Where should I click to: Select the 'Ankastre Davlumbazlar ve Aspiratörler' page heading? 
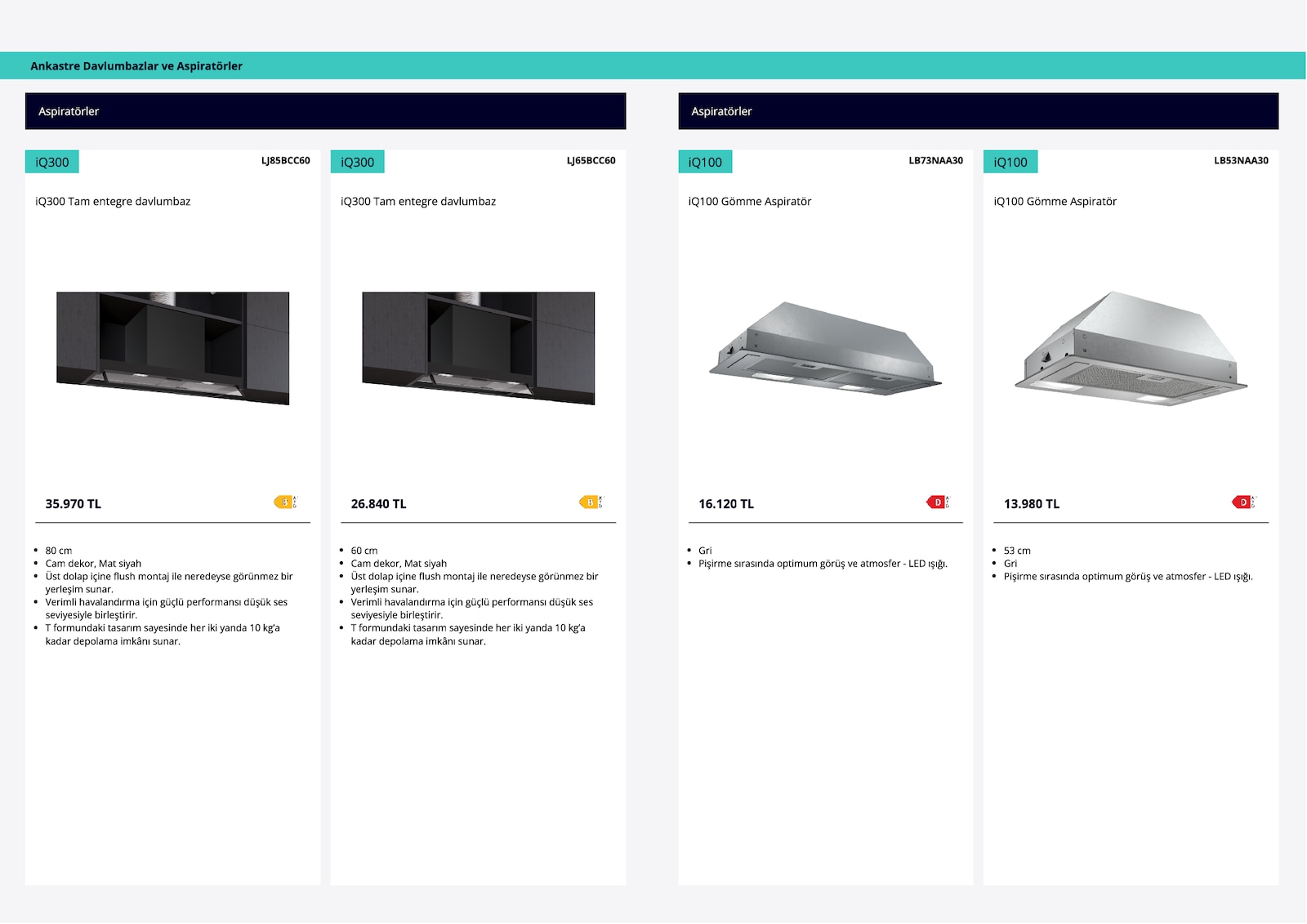click(x=136, y=66)
